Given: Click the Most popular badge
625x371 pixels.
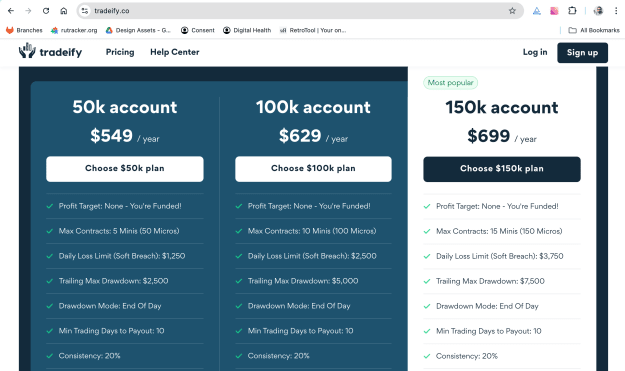Looking at the screenshot, I should [x=450, y=82].
